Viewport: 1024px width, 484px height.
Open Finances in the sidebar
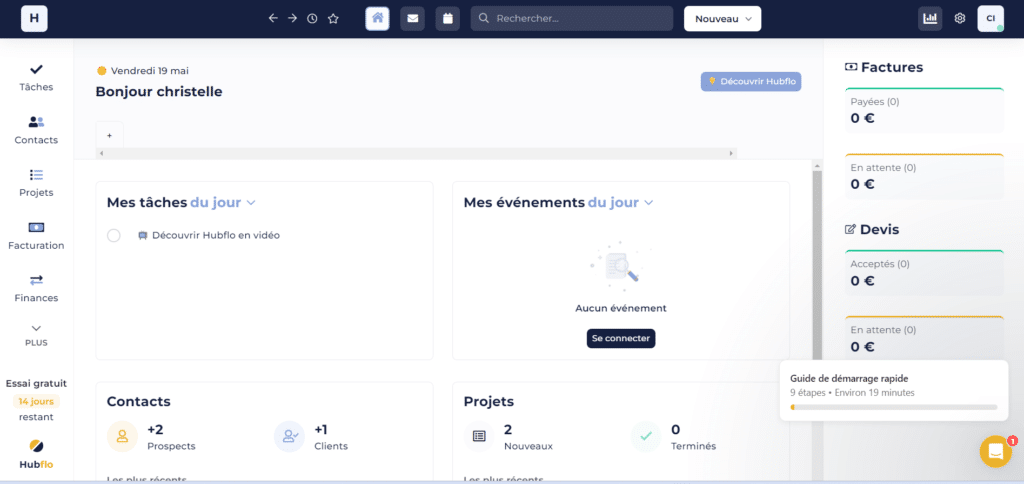click(37, 289)
